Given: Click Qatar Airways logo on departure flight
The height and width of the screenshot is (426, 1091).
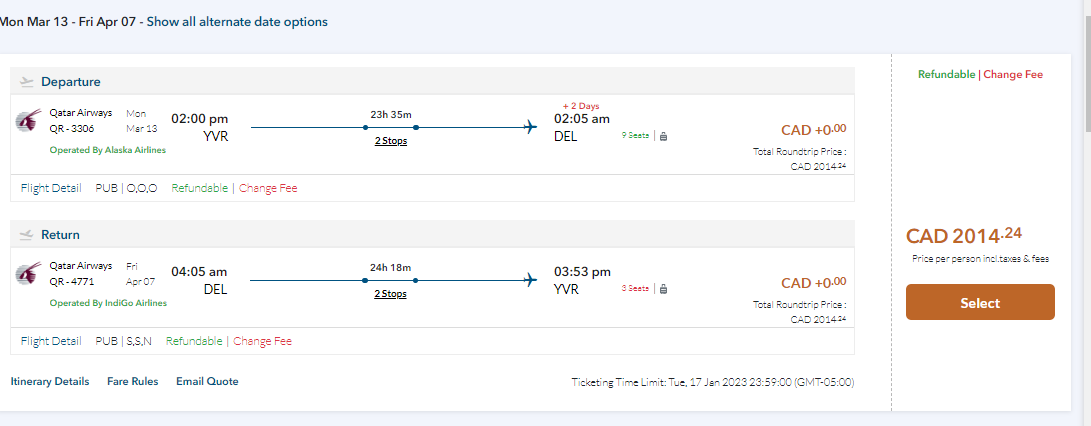Looking at the screenshot, I should point(28,121).
